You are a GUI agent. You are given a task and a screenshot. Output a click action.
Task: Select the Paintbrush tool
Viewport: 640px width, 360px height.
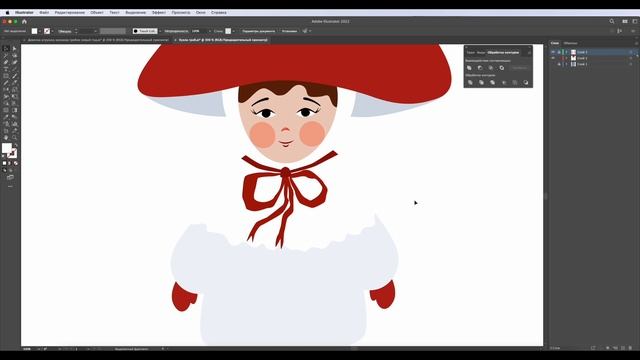pyautogui.click(x=15, y=76)
